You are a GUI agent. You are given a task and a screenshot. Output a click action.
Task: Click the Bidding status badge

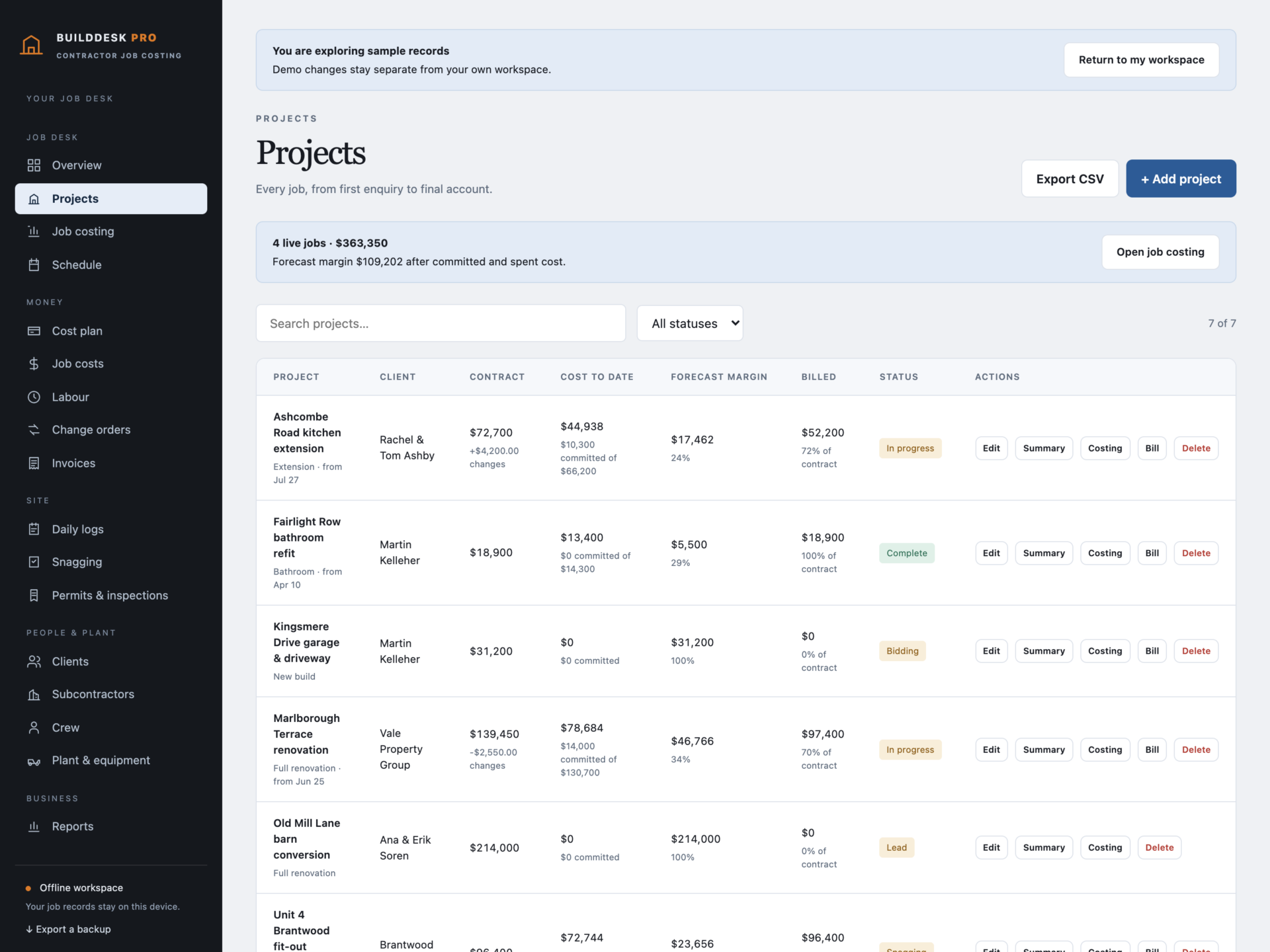coord(902,651)
